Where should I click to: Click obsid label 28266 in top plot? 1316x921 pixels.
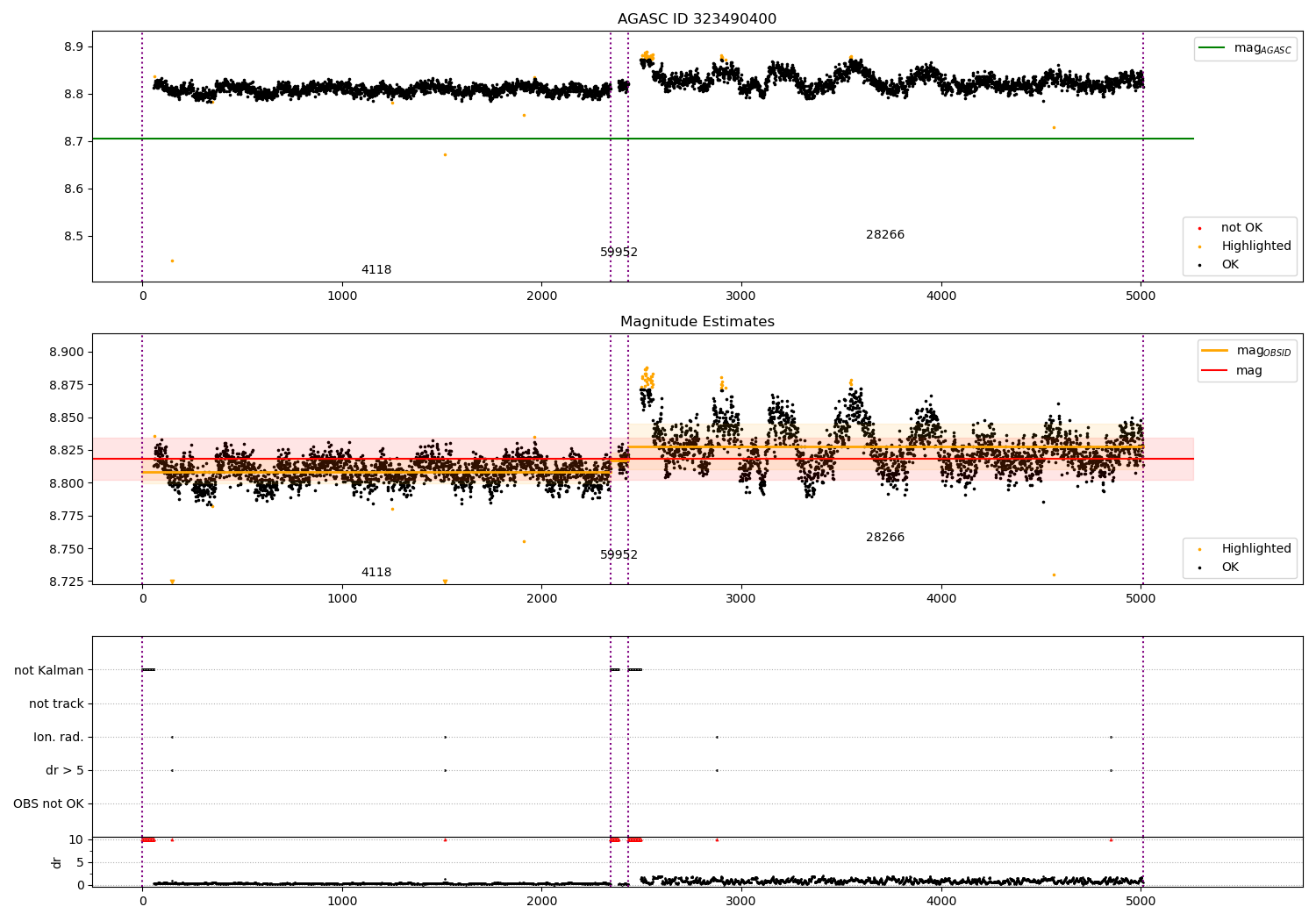point(885,235)
